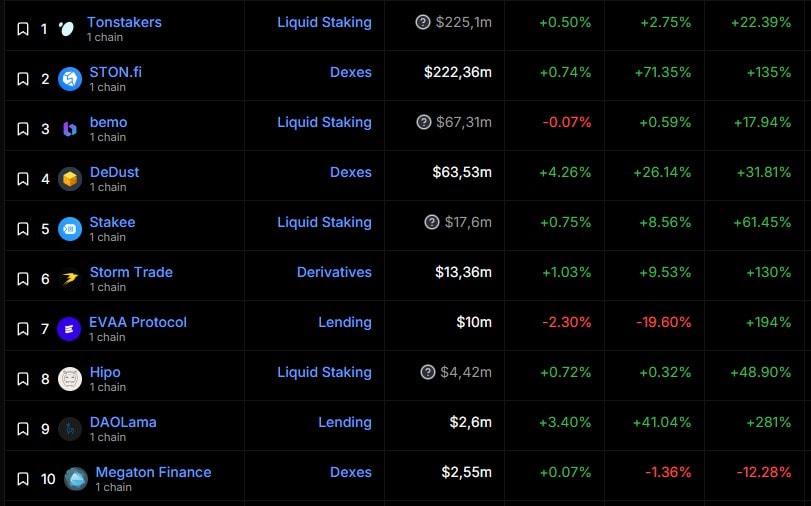Click Liquid Staking category in Stakee row
The width and height of the screenshot is (811, 506).
[x=324, y=222]
